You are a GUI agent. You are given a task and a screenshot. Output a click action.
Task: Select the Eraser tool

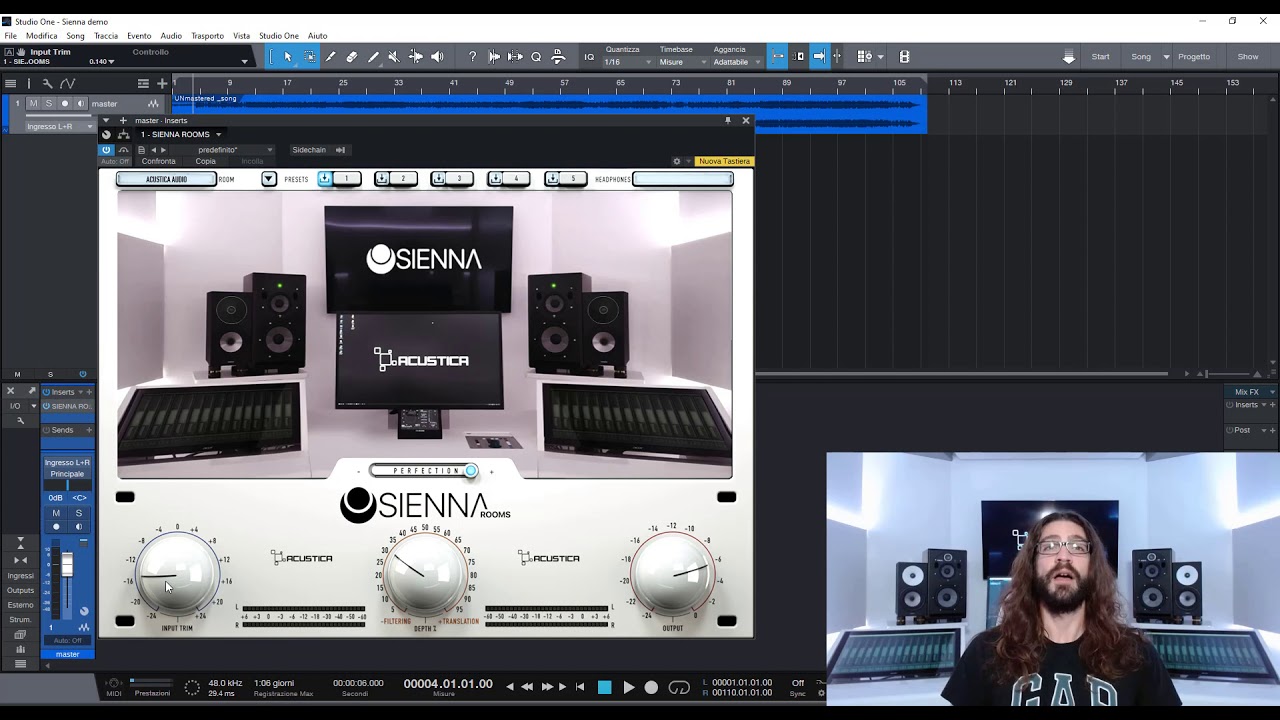pyautogui.click(x=351, y=57)
